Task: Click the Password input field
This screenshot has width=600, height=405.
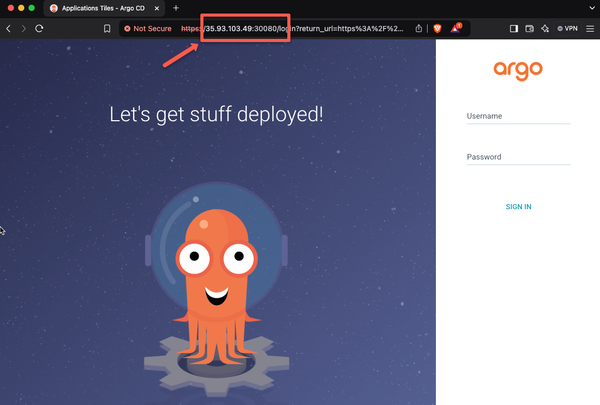Action: (517, 157)
